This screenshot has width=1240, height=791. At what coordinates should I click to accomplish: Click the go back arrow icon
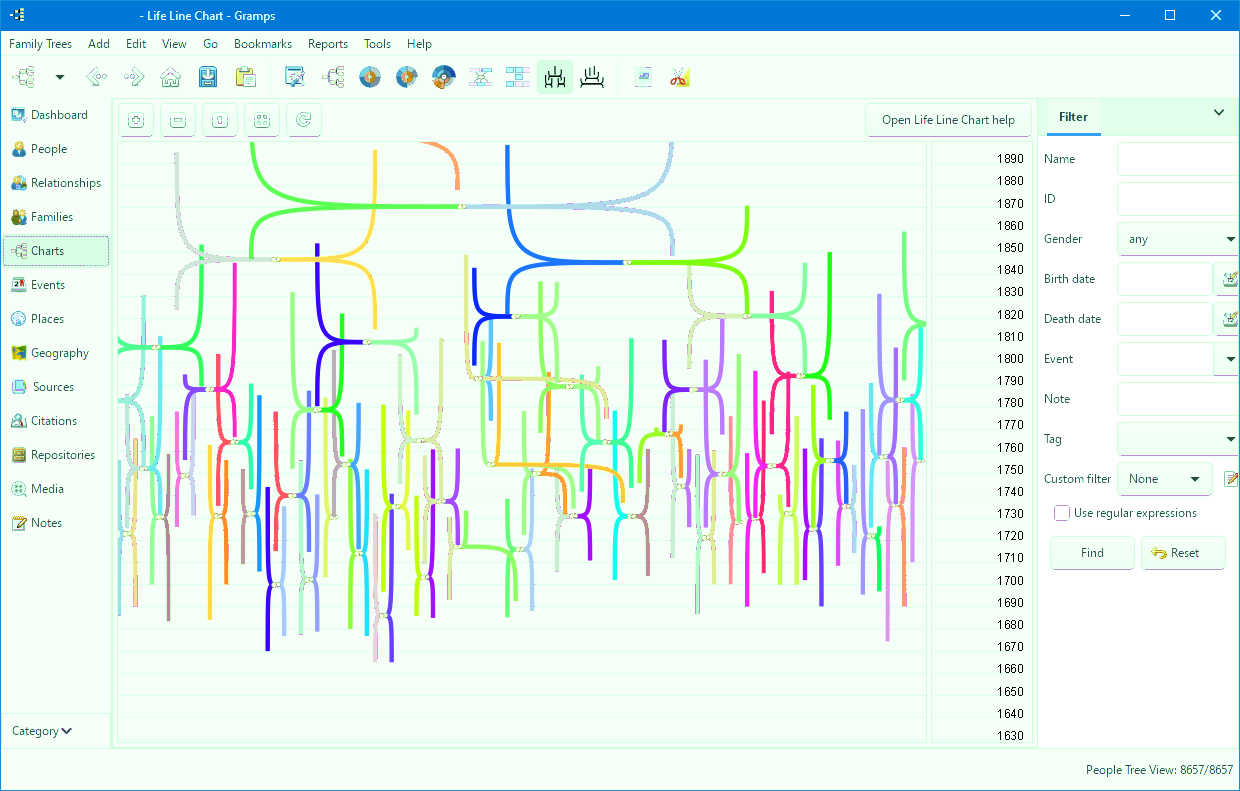pos(96,77)
